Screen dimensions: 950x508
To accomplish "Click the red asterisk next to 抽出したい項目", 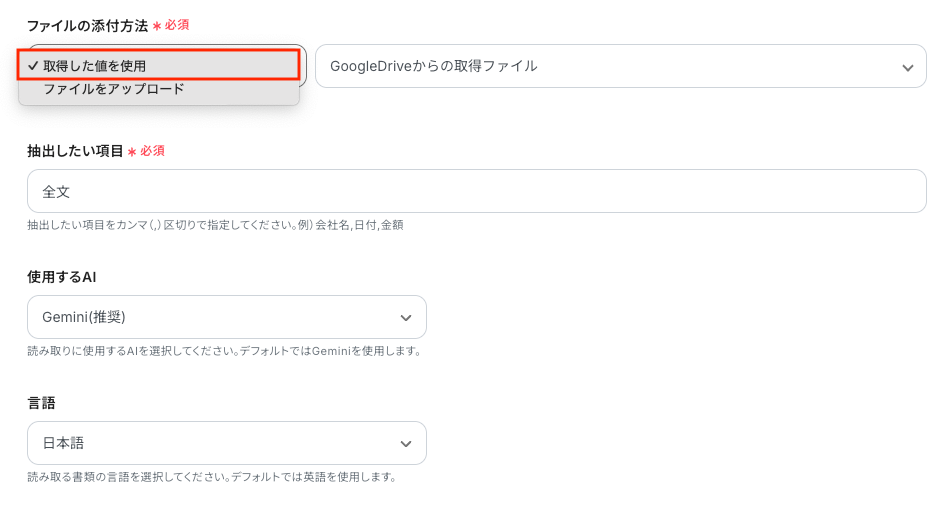I will (131, 152).
